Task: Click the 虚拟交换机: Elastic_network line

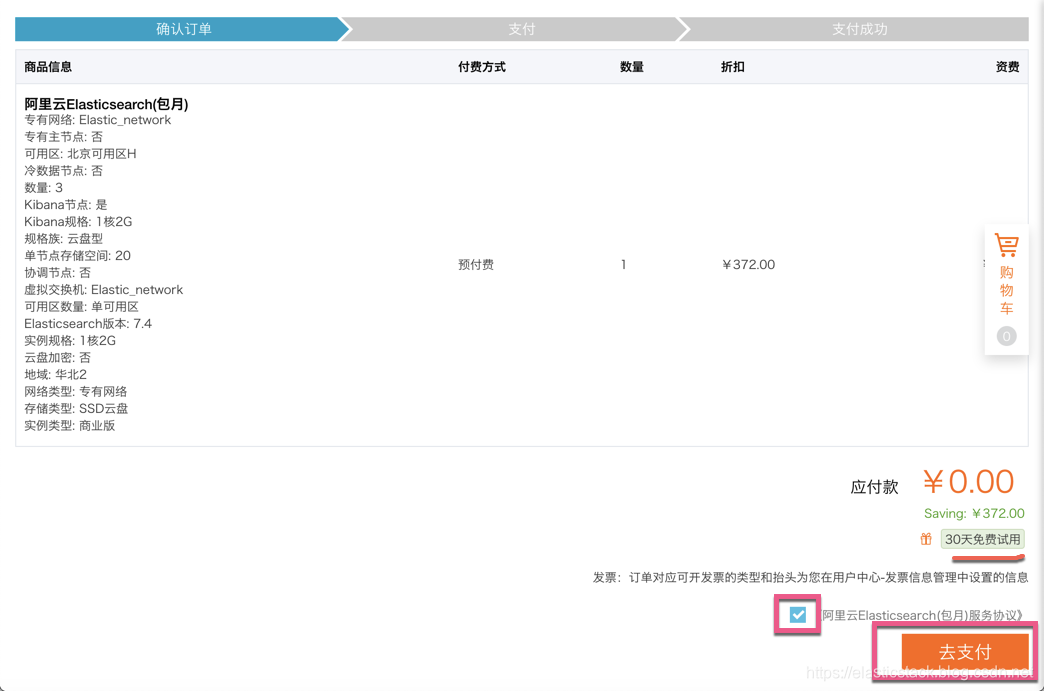Action: click(x=103, y=290)
